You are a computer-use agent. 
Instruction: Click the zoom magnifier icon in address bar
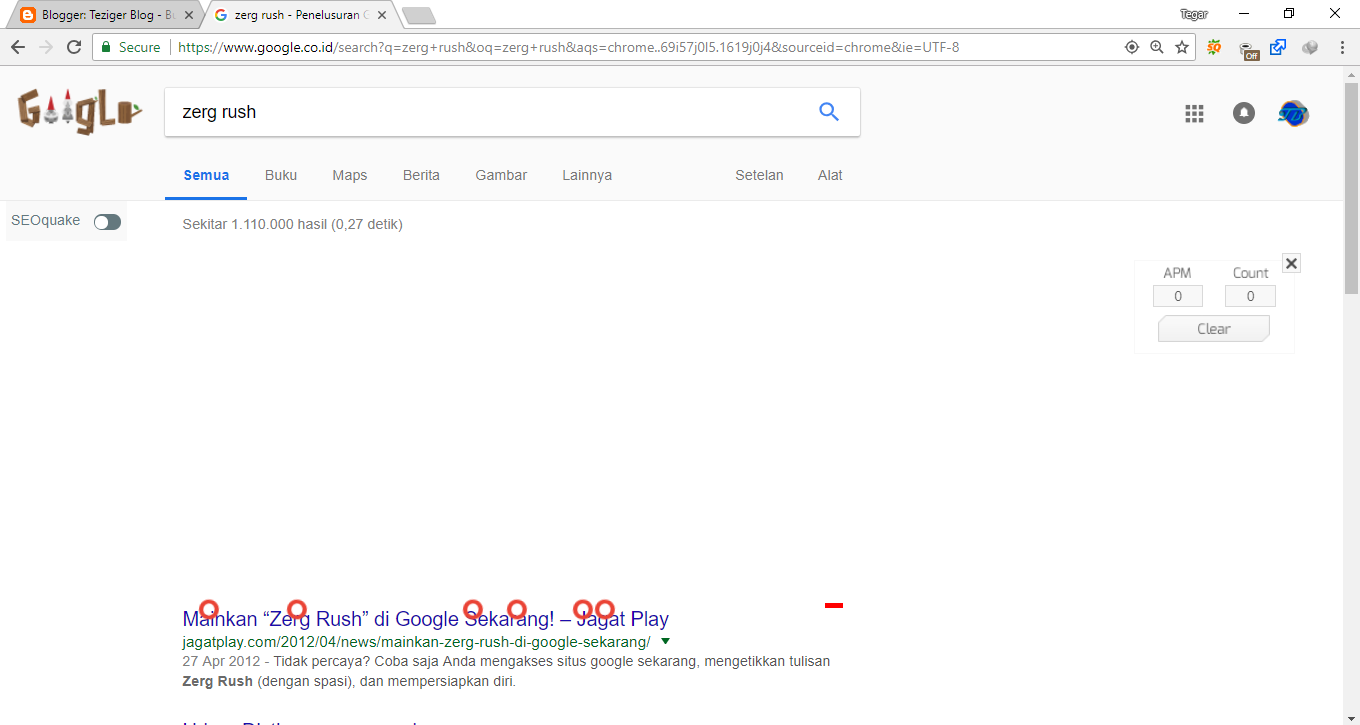(x=1157, y=47)
